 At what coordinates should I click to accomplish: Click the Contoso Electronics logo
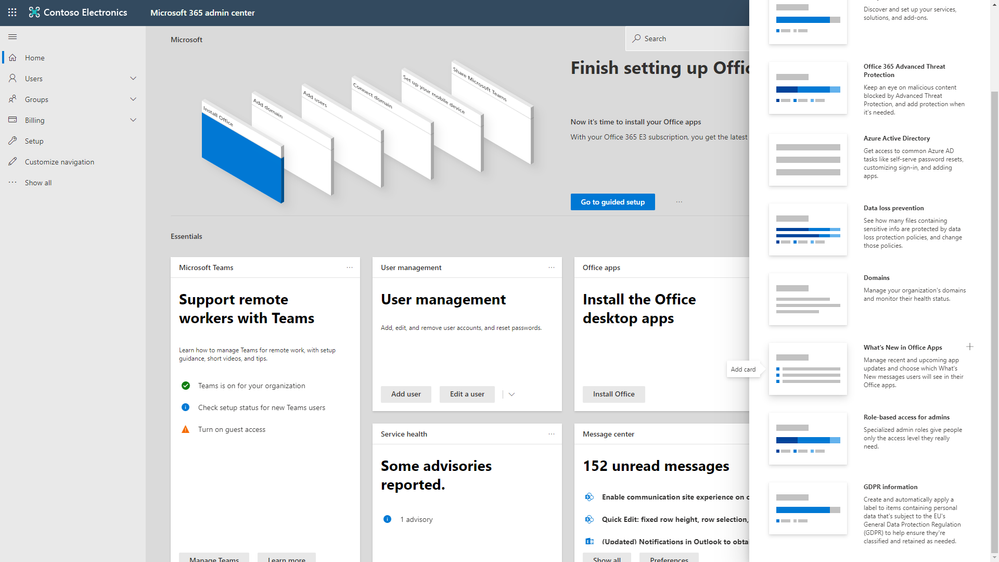(x=34, y=12)
